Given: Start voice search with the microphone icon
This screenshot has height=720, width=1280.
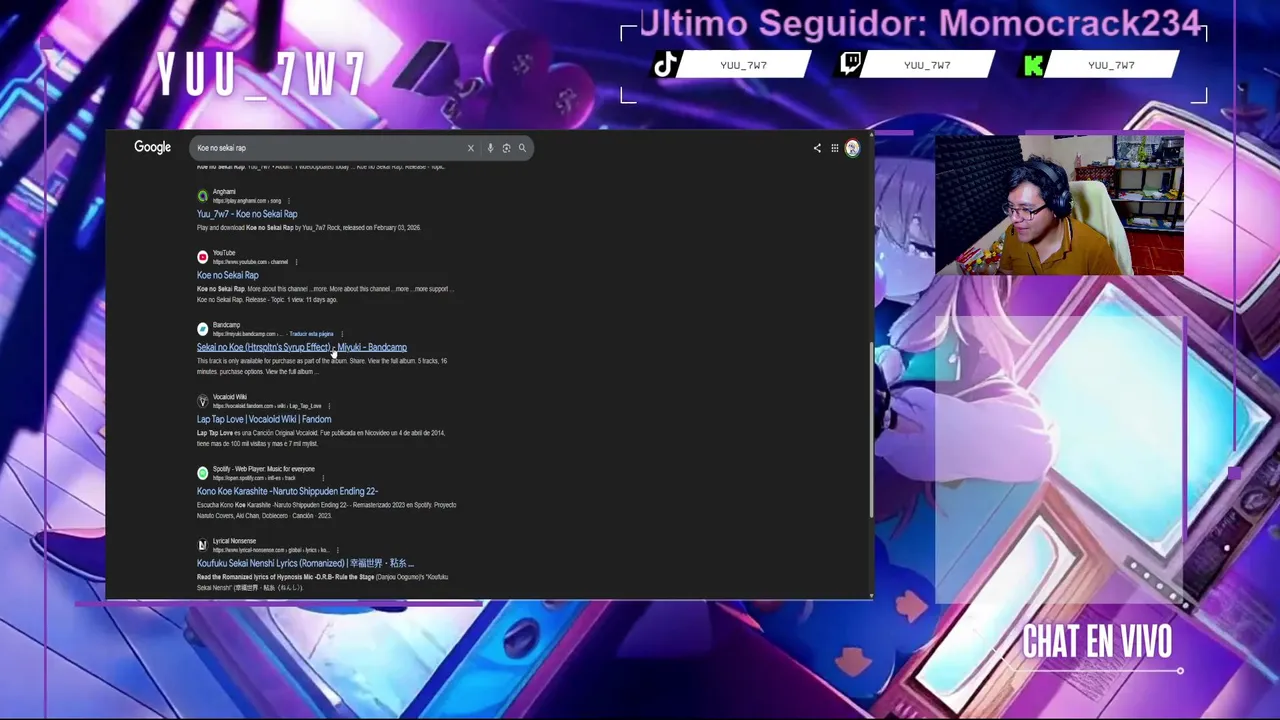Looking at the screenshot, I should click(490, 148).
